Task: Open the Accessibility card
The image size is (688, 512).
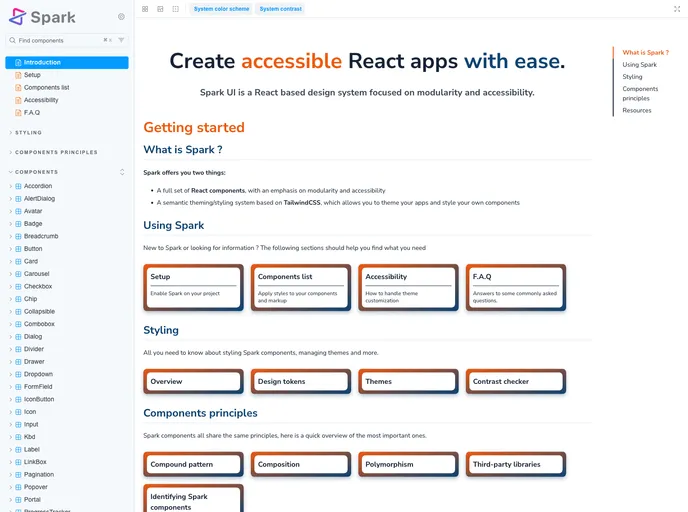Action: [408, 288]
